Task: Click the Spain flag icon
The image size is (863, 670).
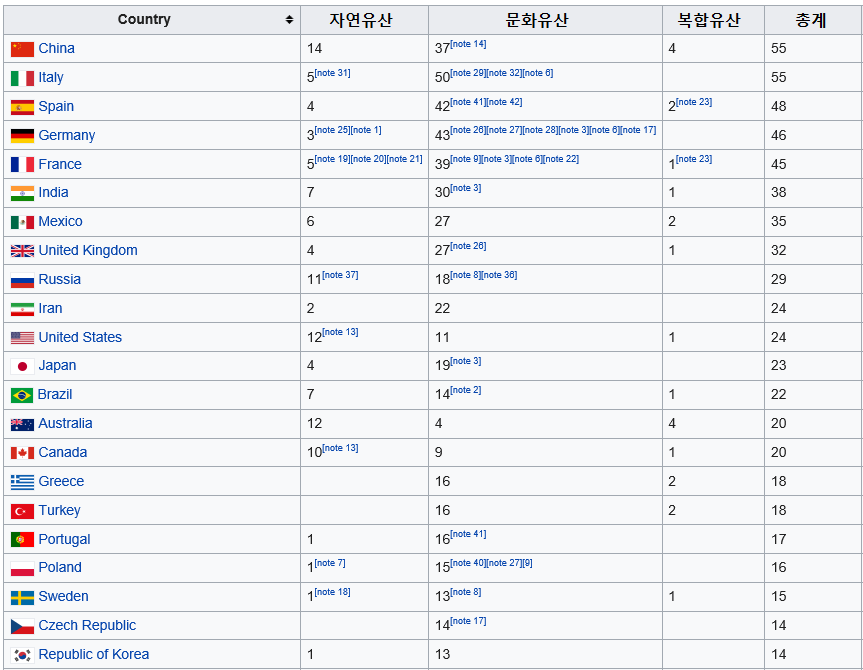Action: (23, 107)
